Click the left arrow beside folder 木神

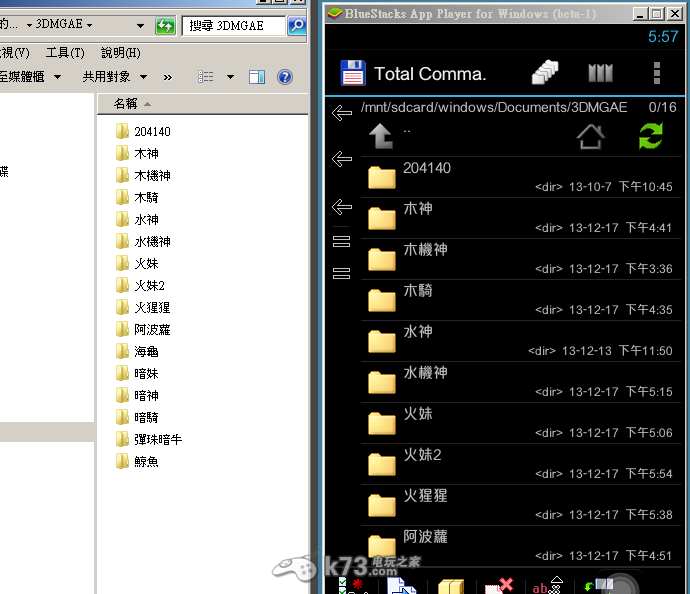342,207
